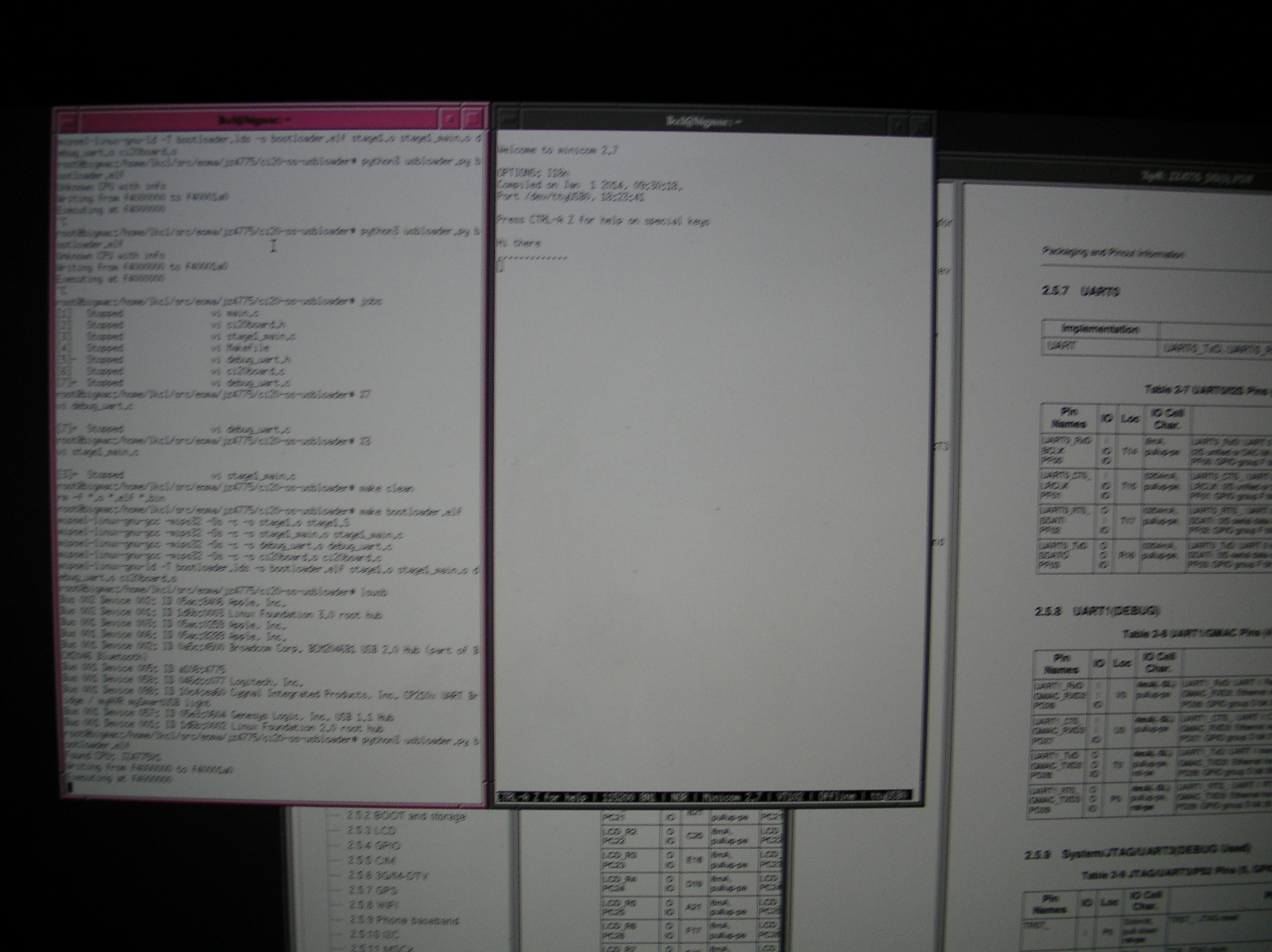
Task: Click the 'Port /dev/ttyUSB0' line in minicom
Action: coord(571,197)
